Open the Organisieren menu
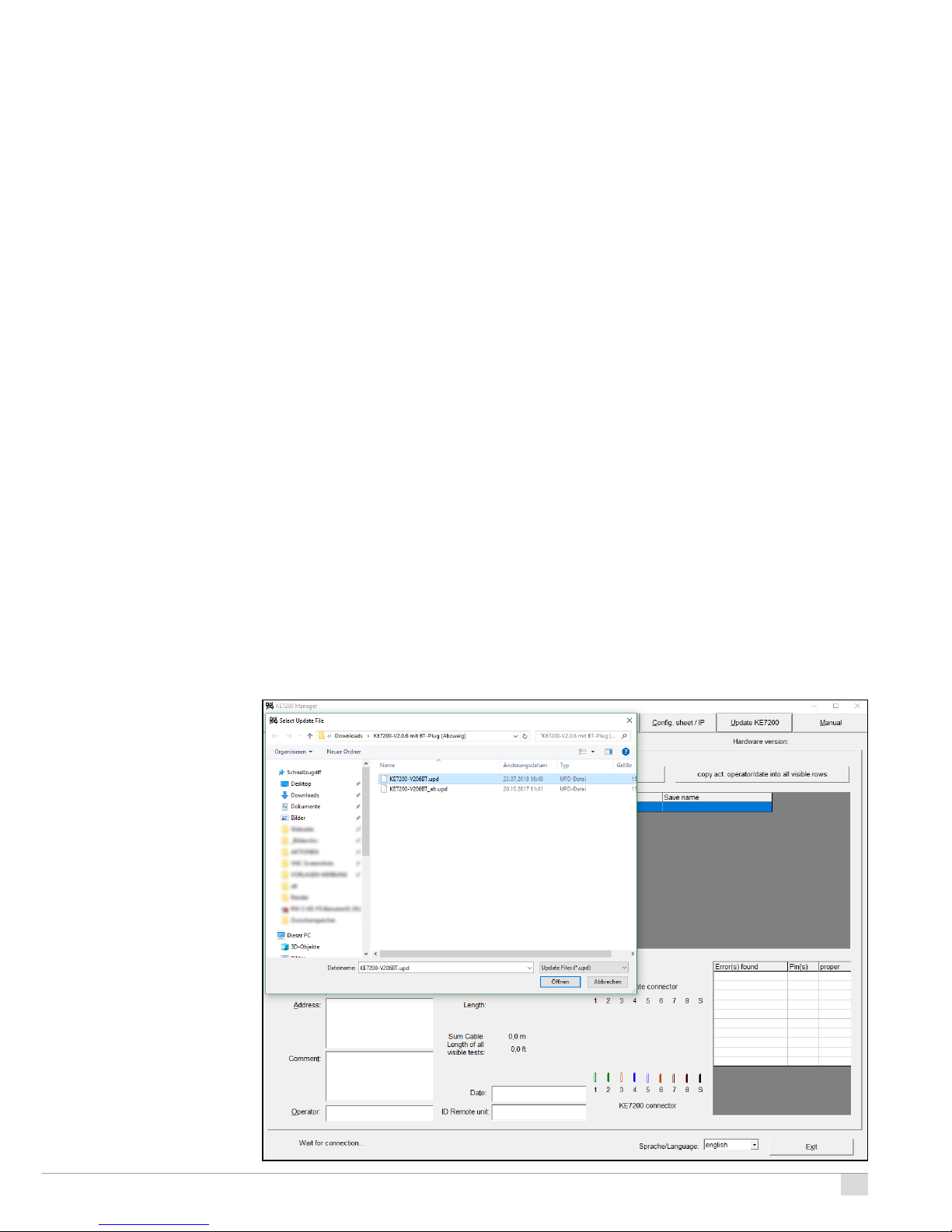 coord(293,752)
